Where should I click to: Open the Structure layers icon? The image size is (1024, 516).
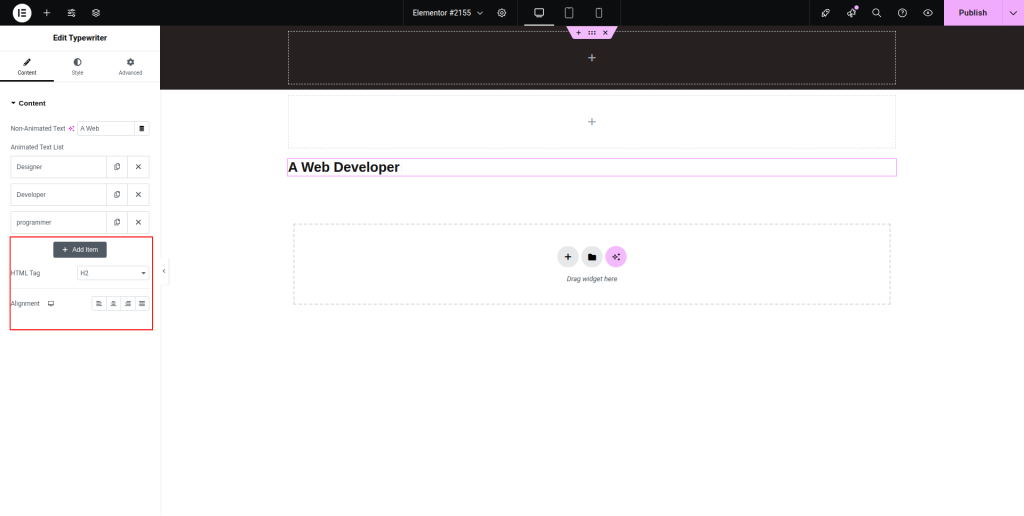tap(96, 12)
